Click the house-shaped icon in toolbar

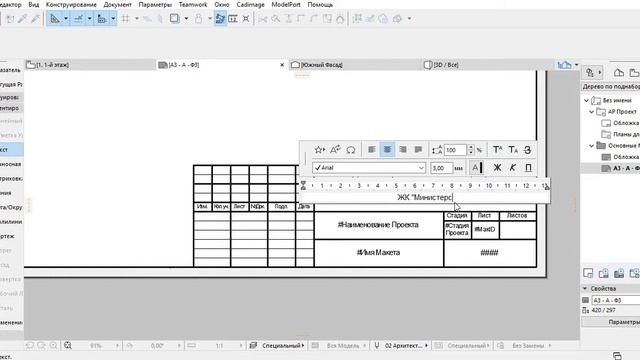pos(340,19)
